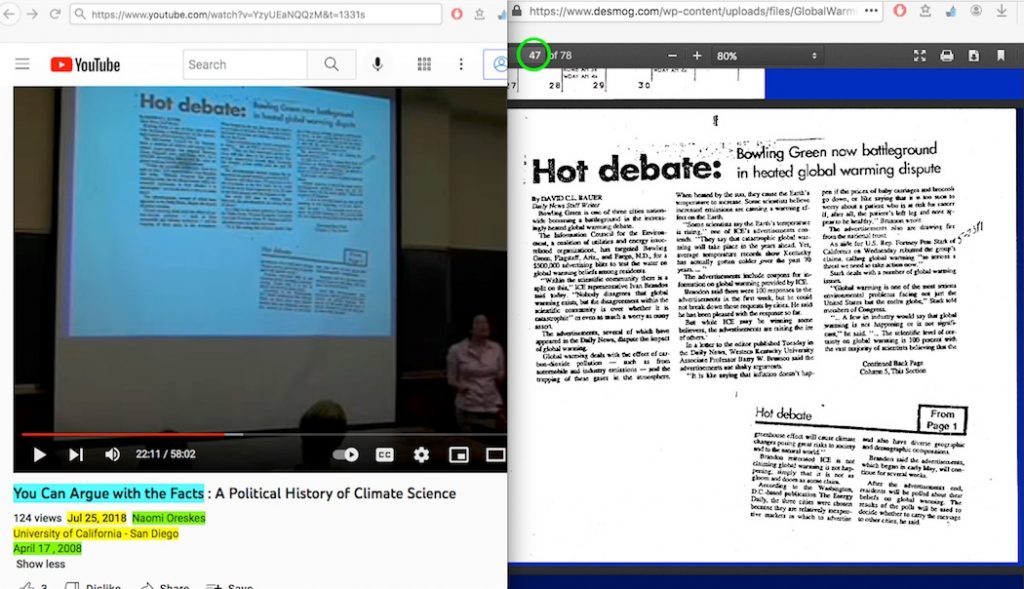Click in the YouTube search box
The width and height of the screenshot is (1024, 589).
245,64
